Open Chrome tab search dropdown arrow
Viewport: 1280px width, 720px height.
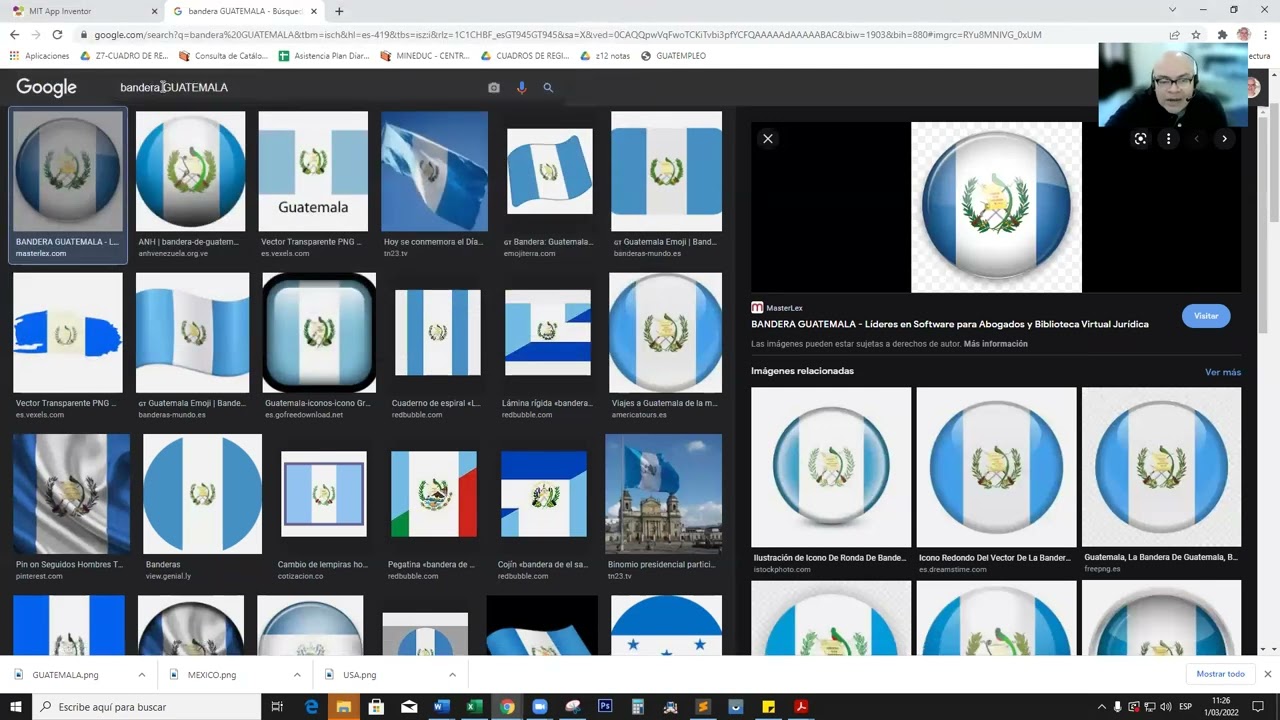(x=1172, y=10)
